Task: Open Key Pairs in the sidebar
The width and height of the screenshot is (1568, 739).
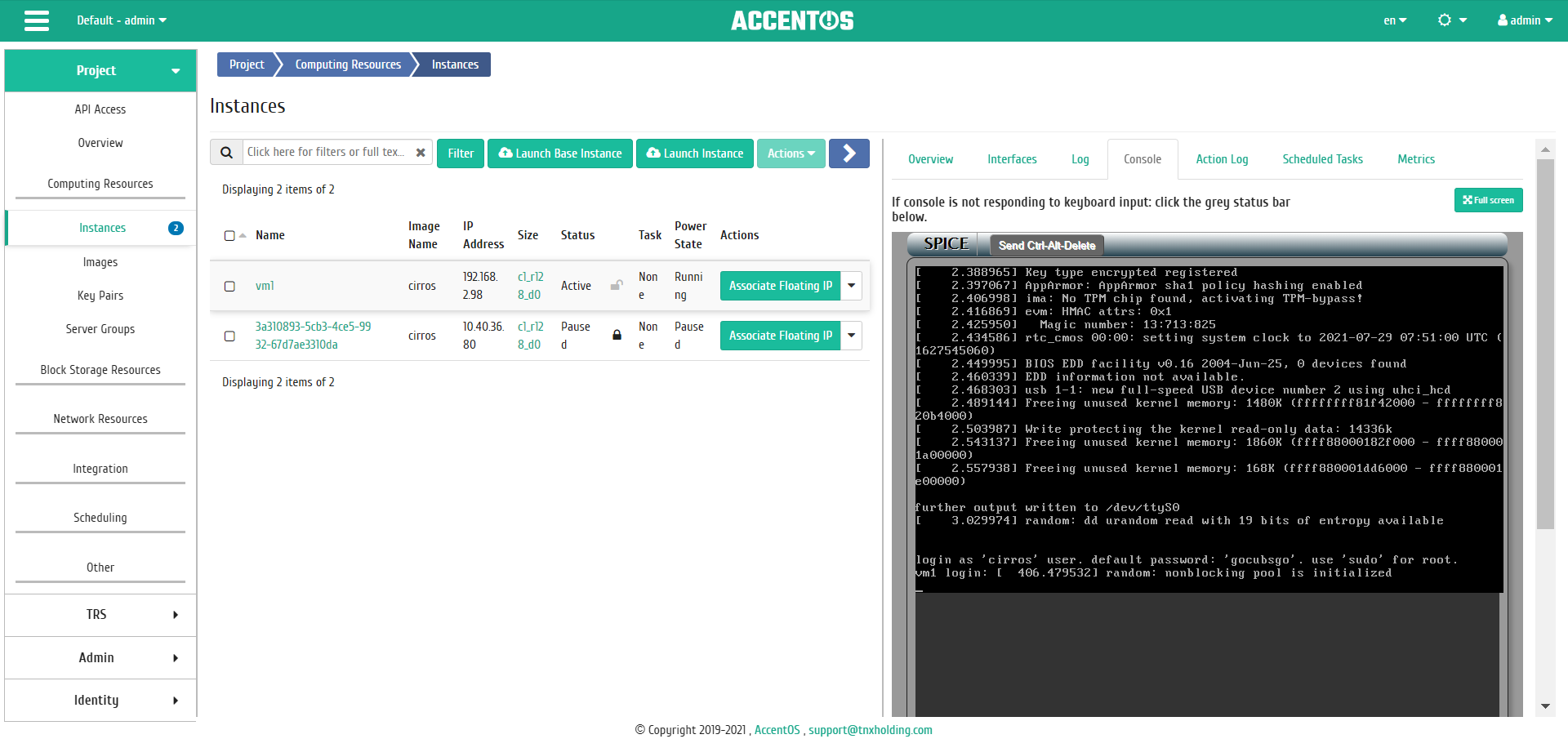Action: 100,296
